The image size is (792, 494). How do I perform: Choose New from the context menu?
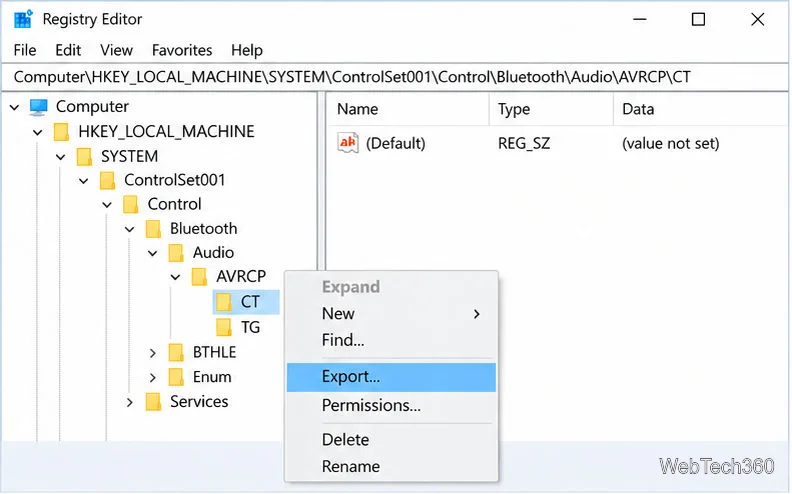pos(391,314)
